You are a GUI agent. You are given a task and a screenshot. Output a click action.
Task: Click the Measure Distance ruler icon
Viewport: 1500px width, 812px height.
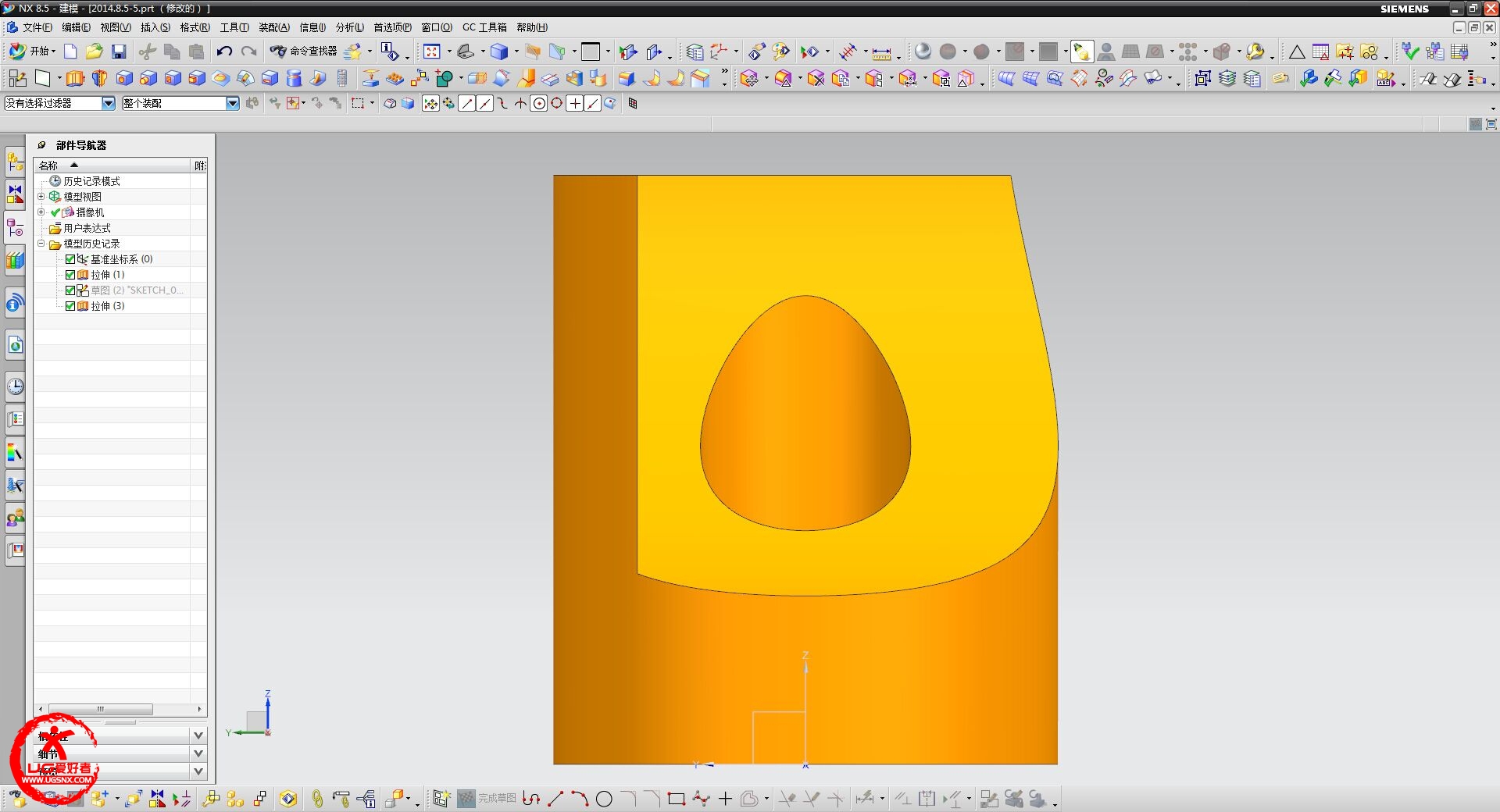[881, 52]
